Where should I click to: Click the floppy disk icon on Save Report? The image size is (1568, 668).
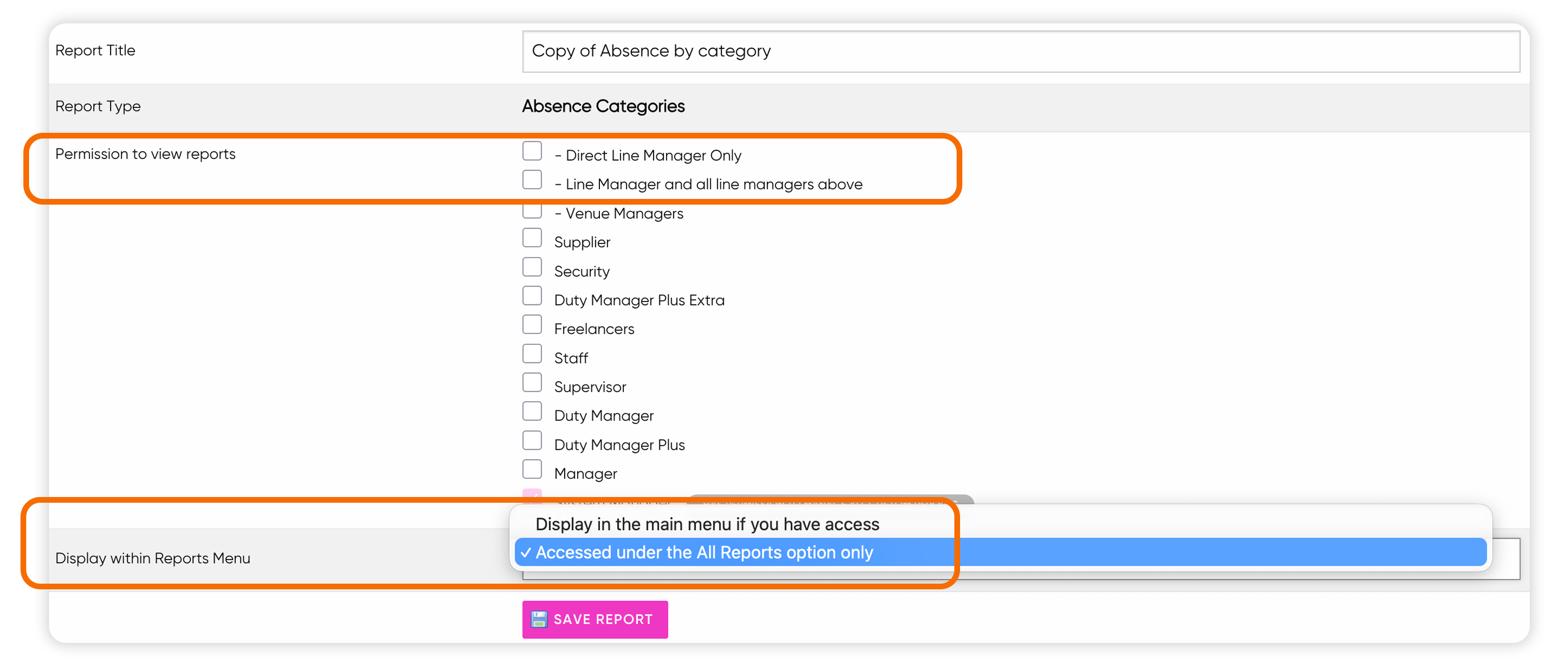click(538, 618)
